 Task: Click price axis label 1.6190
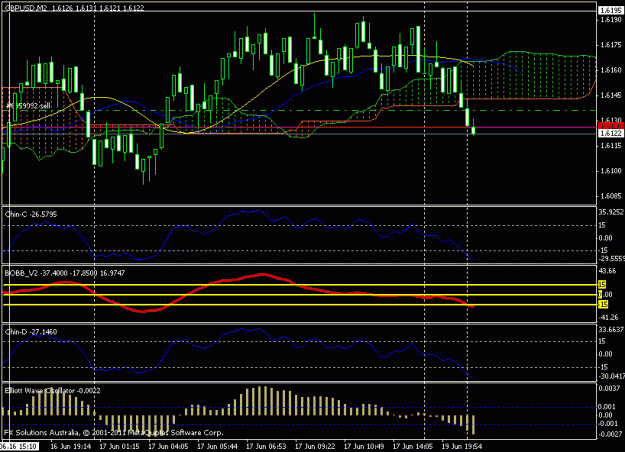(x=611, y=20)
